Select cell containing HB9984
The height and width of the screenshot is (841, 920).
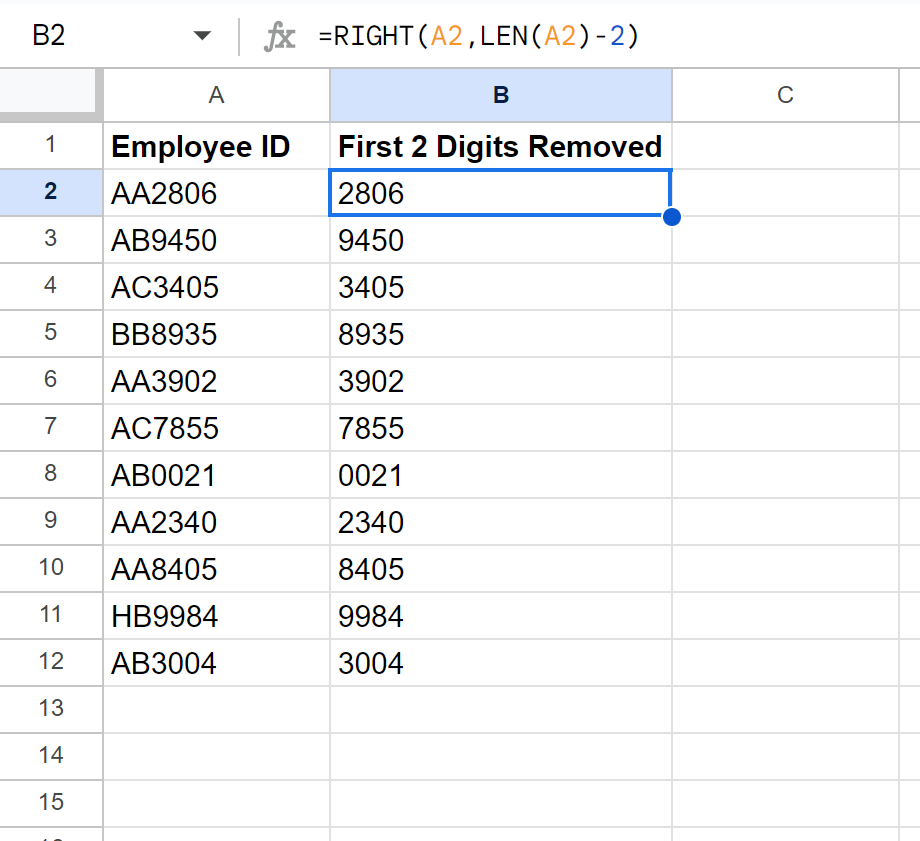click(217, 616)
